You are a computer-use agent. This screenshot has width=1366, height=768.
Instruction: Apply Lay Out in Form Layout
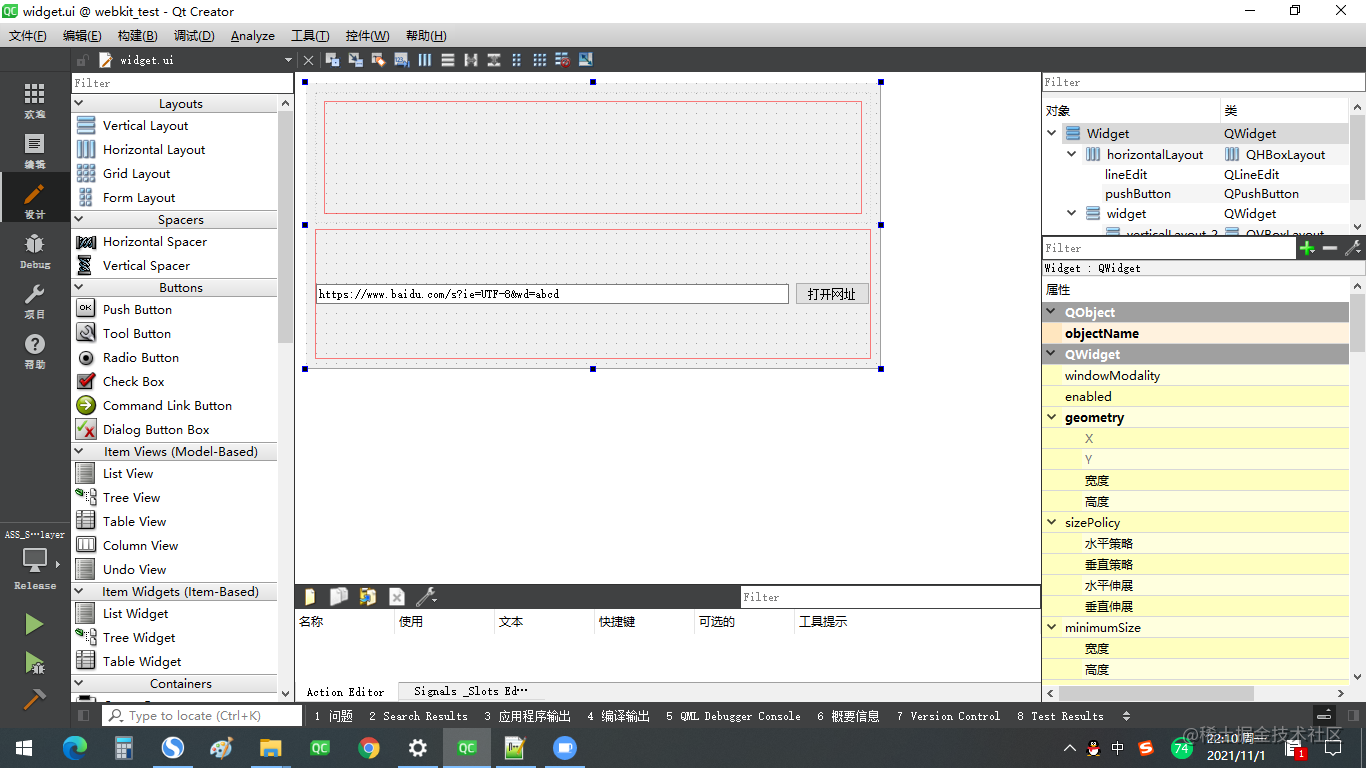517,60
